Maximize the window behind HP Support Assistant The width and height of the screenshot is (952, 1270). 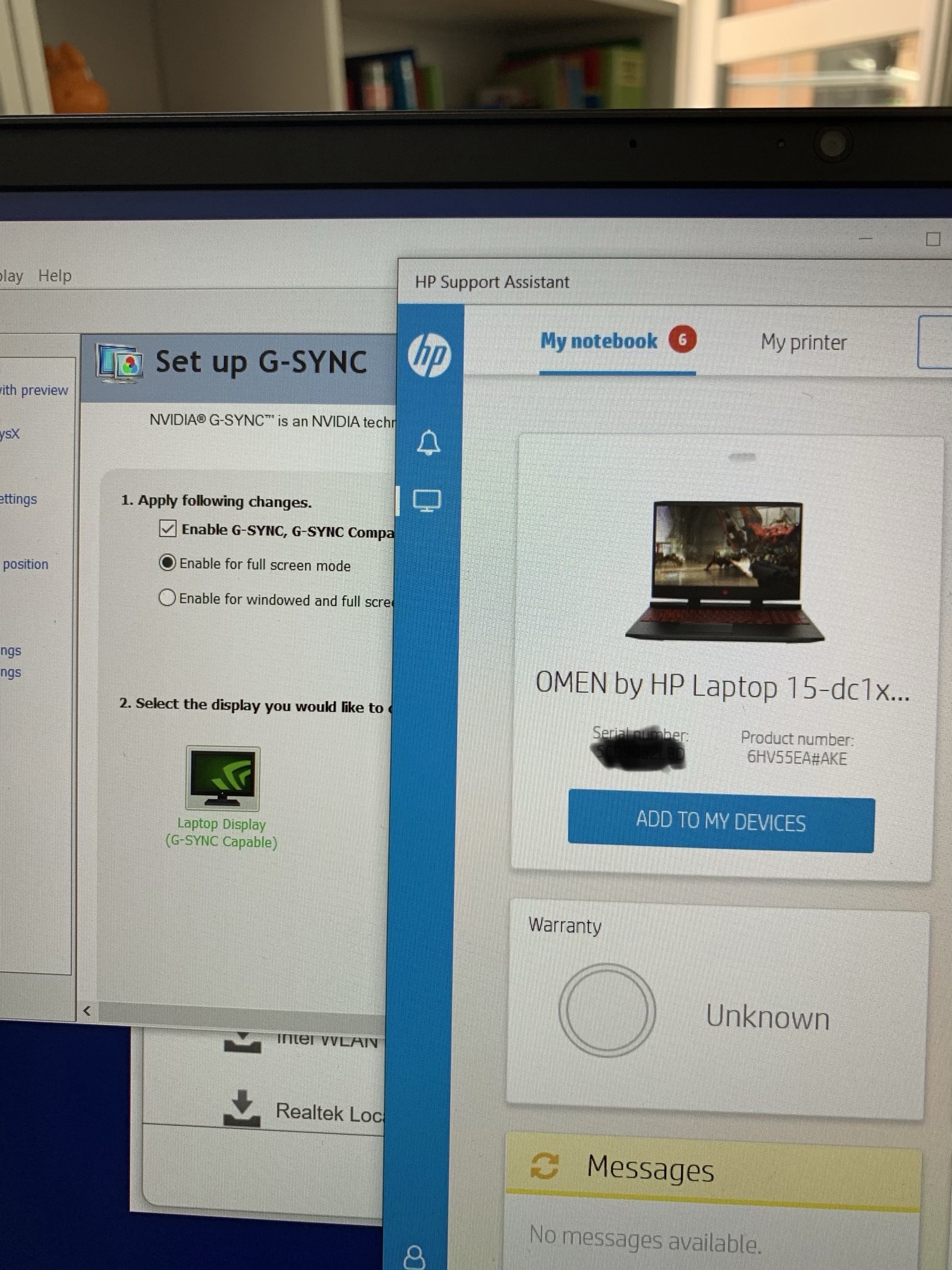pyautogui.click(x=933, y=239)
